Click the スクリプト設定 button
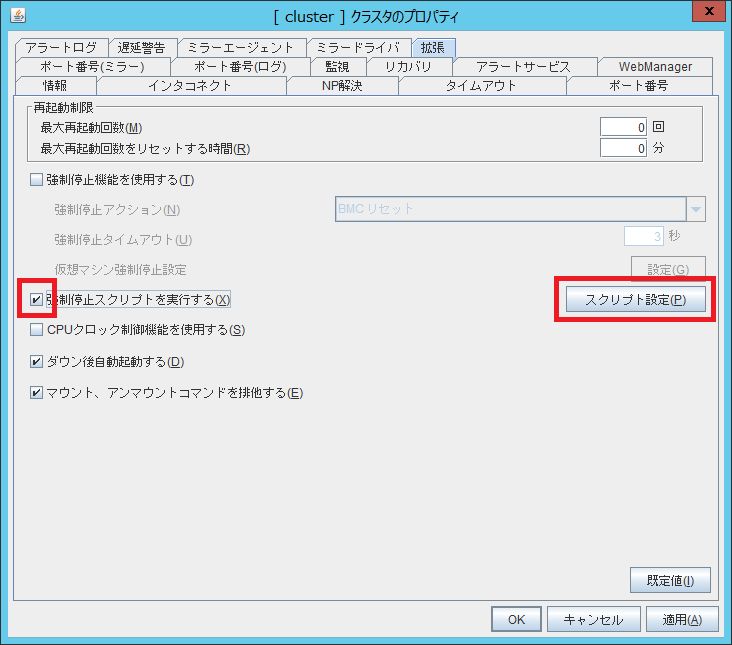This screenshot has height=645, width=732. 635,301
